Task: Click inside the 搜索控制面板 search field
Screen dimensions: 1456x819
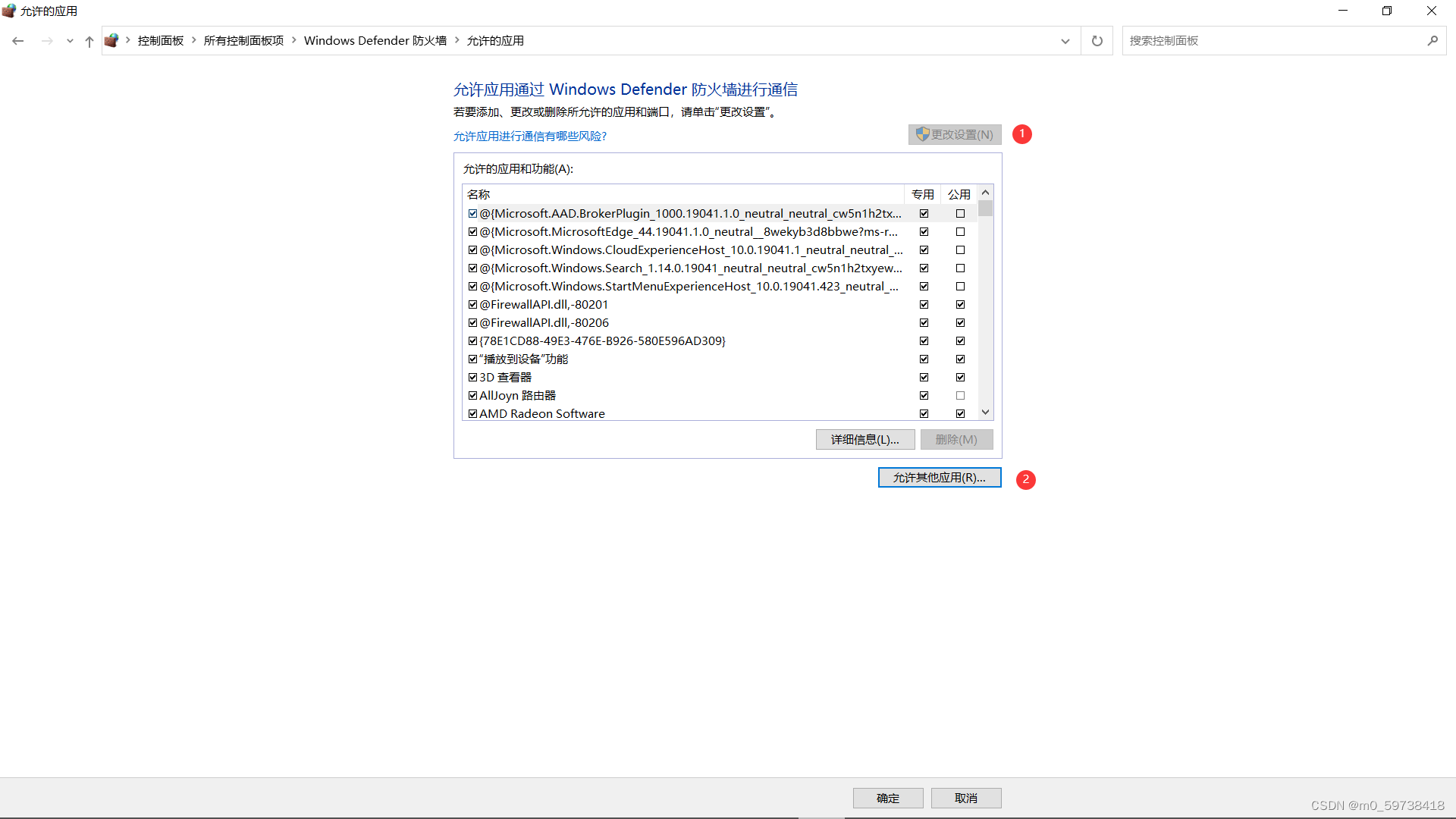Action: coord(1251,40)
